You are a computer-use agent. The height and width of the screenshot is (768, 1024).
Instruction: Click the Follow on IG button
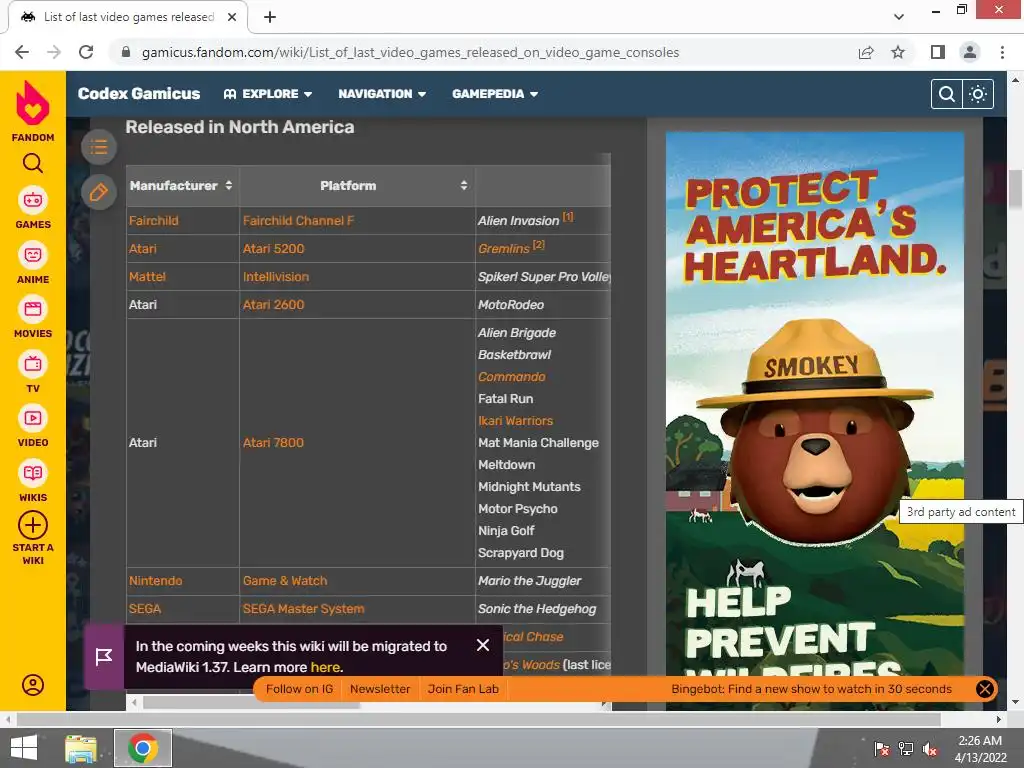click(x=299, y=689)
